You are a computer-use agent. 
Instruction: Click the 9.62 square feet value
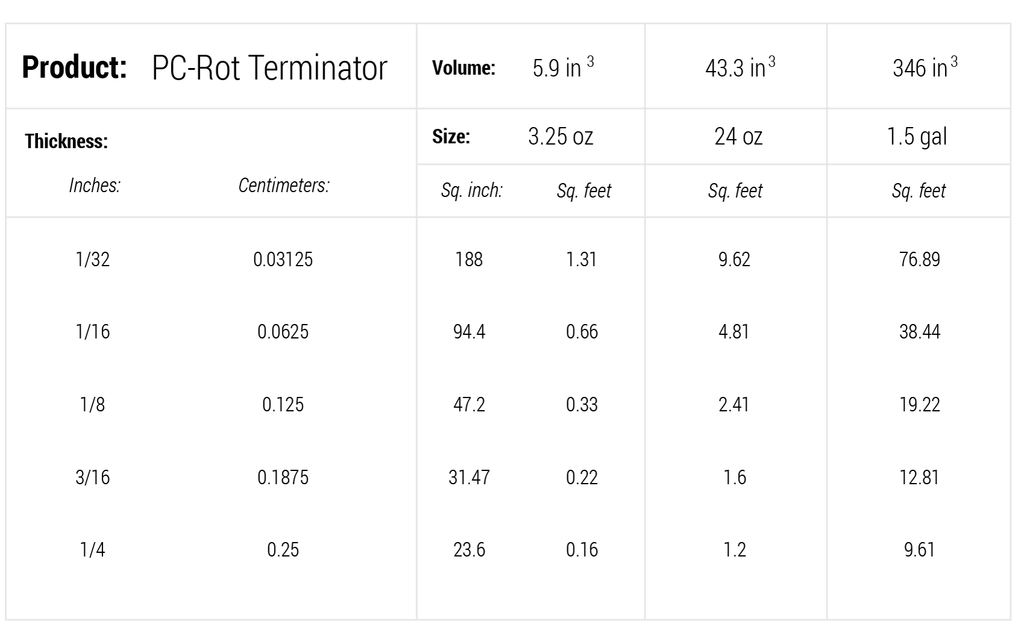pyautogui.click(x=734, y=260)
